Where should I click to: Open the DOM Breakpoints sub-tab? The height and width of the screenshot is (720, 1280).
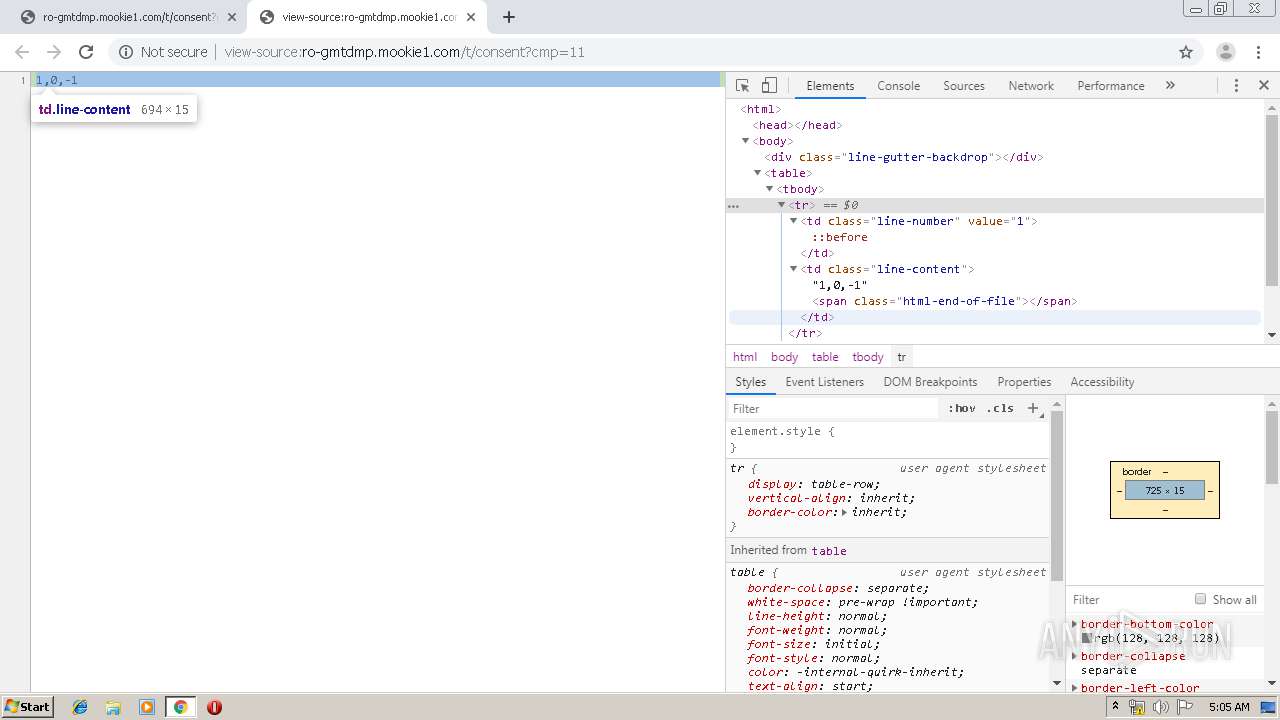[x=930, y=382]
